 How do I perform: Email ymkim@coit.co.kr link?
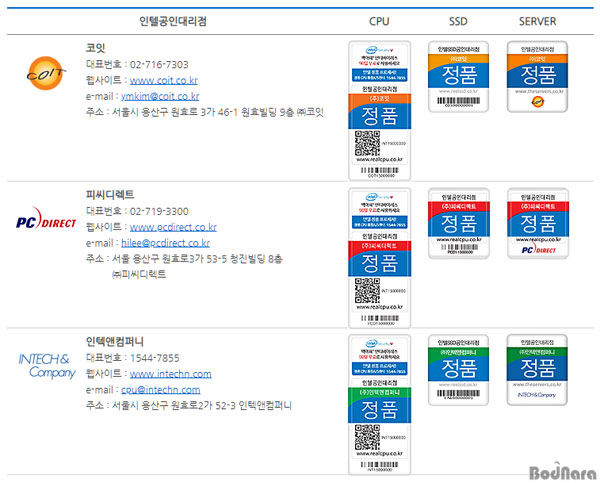[160, 96]
